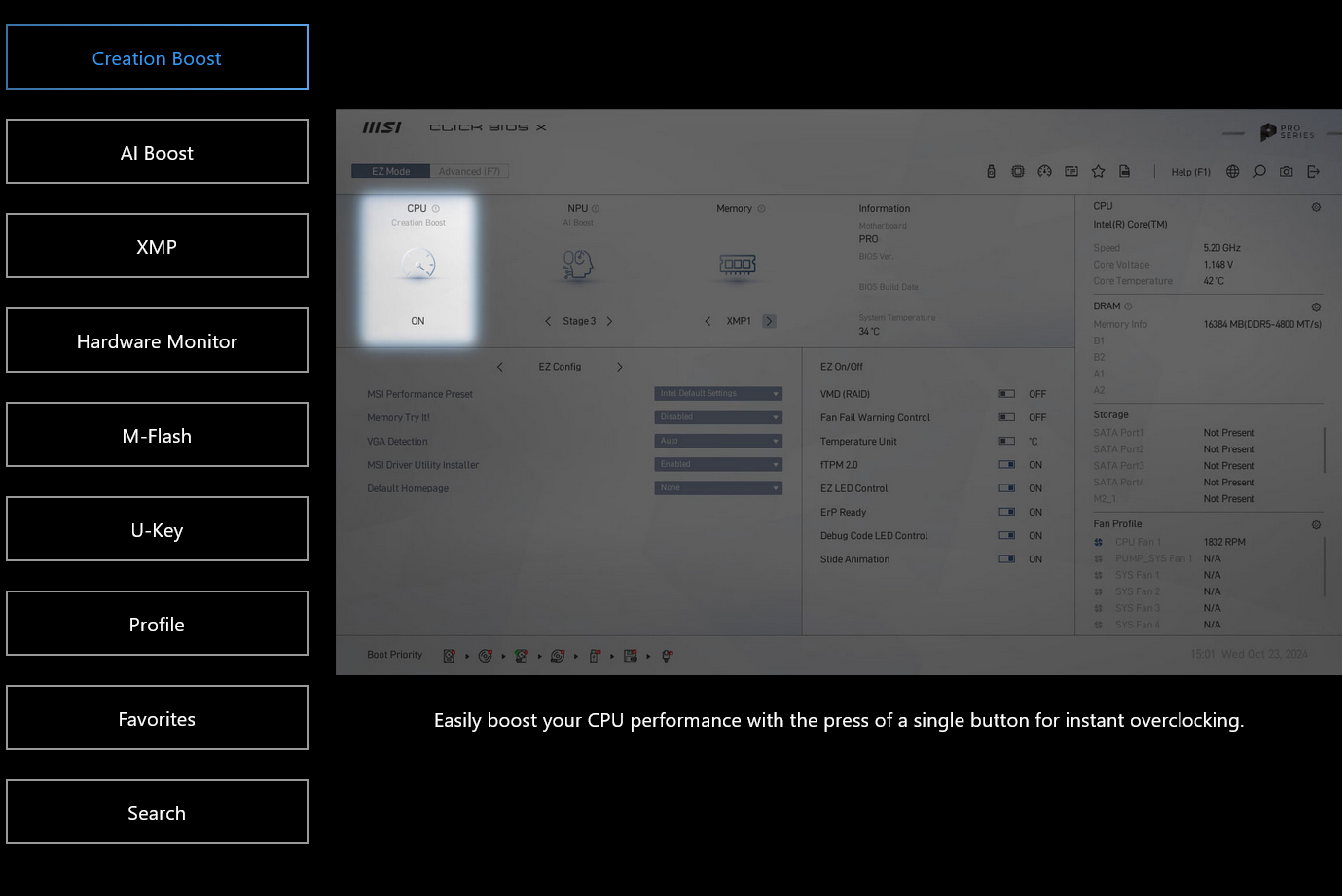Switch to the Advanced (F7) tab
This screenshot has width=1343, height=896.
click(469, 172)
